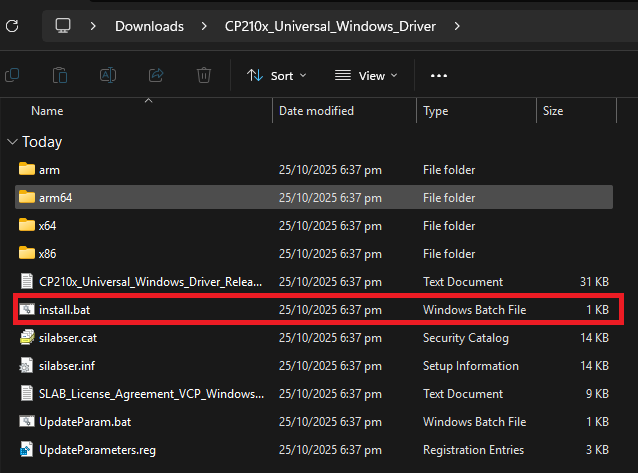This screenshot has width=638, height=473.
Task: Select the UpdateParameters.reg file name
Action: click(x=97, y=450)
